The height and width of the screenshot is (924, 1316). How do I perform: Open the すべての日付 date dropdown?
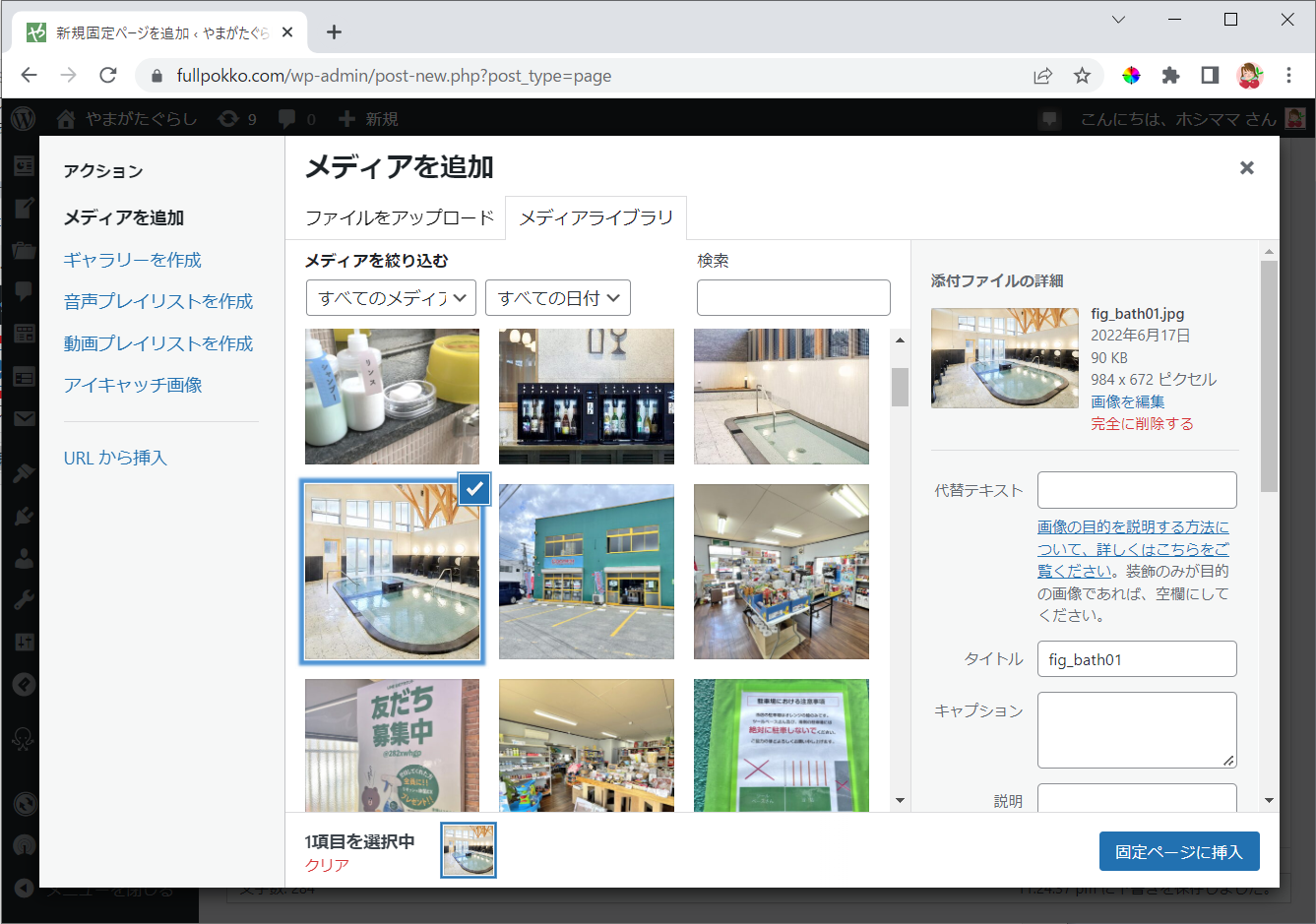[x=557, y=298]
